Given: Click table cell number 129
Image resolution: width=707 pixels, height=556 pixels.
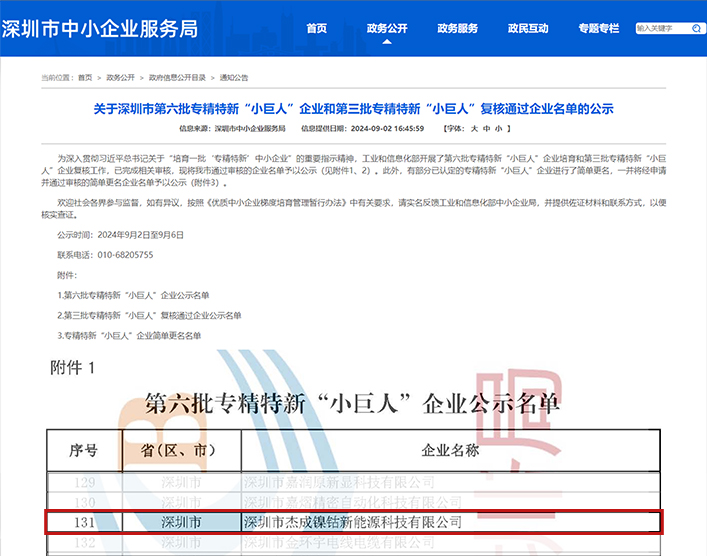Looking at the screenshot, I should (x=84, y=482).
